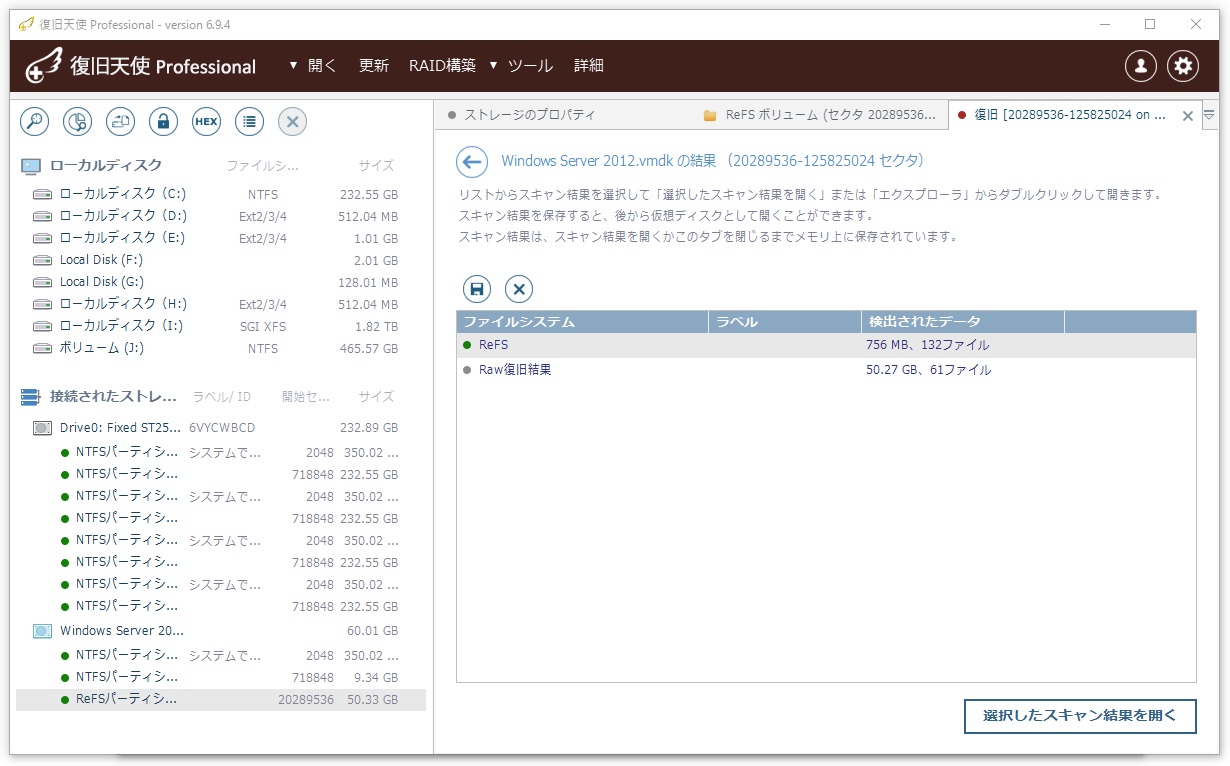This screenshot has height=766, width=1230.
Task: Select ReFSパーティション at sector 20289536
Action: pos(221,700)
